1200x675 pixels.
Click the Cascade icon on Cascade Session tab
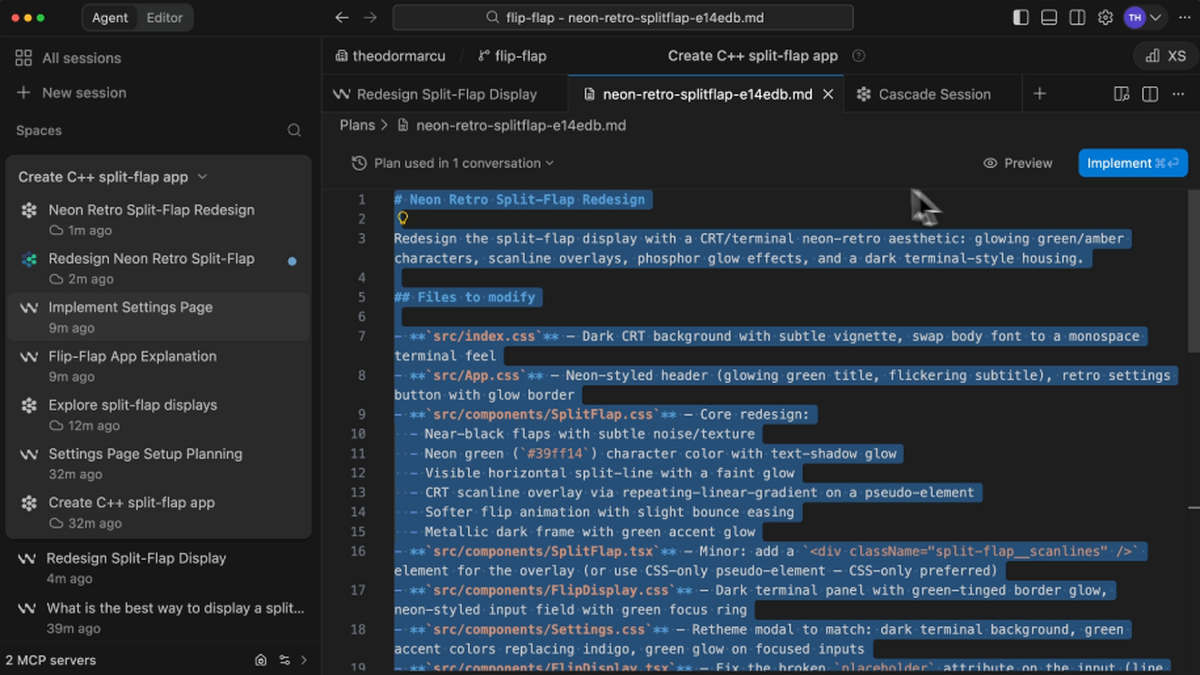tap(864, 94)
